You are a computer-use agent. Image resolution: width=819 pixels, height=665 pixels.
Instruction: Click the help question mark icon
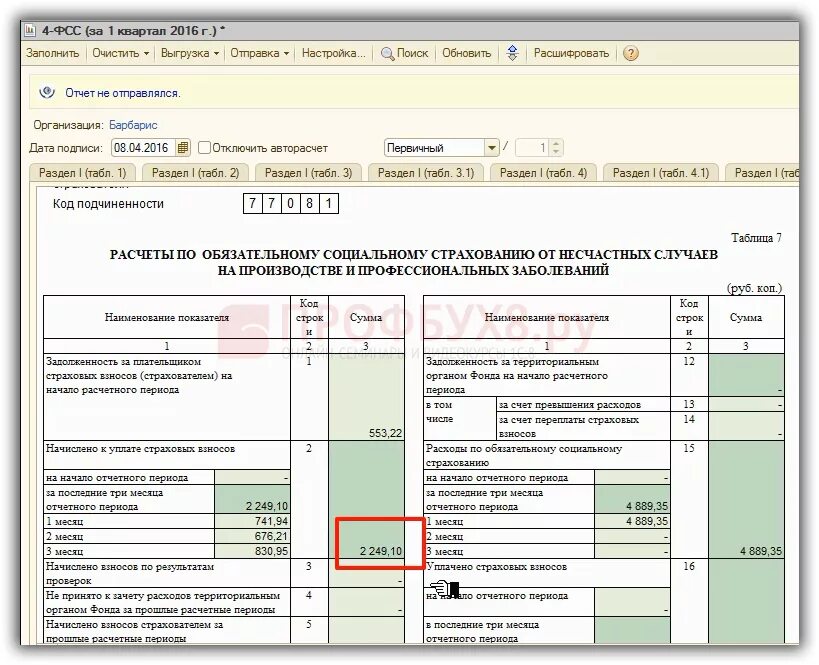click(631, 53)
